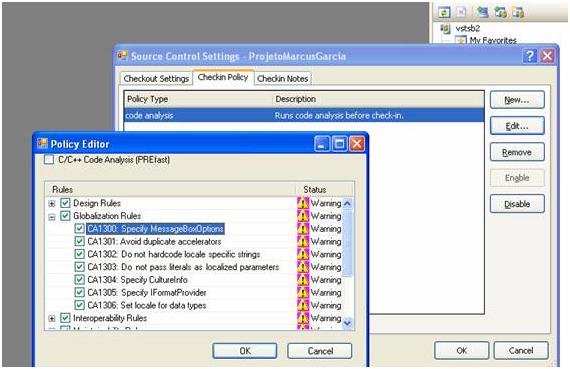Select My Favorites node in Team Explorer
570x369 pixels.
pos(493,40)
